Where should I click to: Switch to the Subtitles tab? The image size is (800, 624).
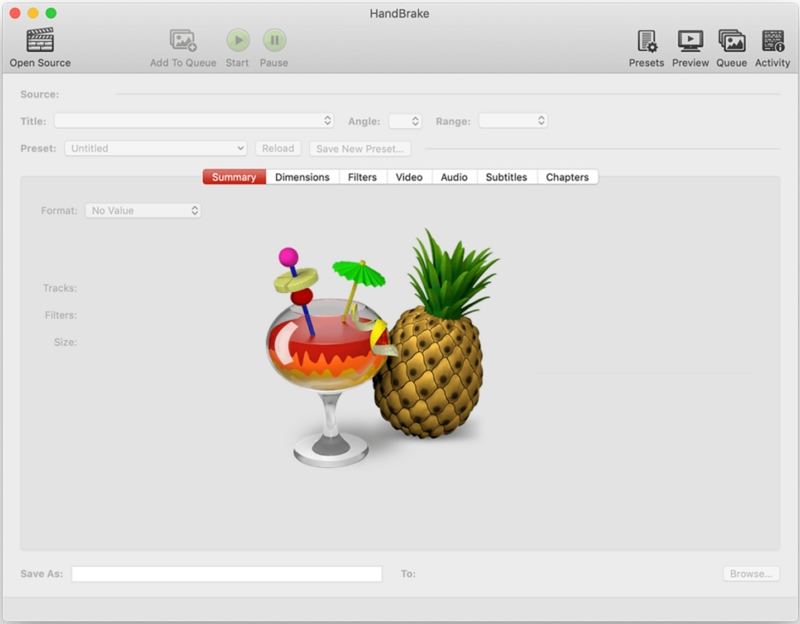click(x=507, y=177)
